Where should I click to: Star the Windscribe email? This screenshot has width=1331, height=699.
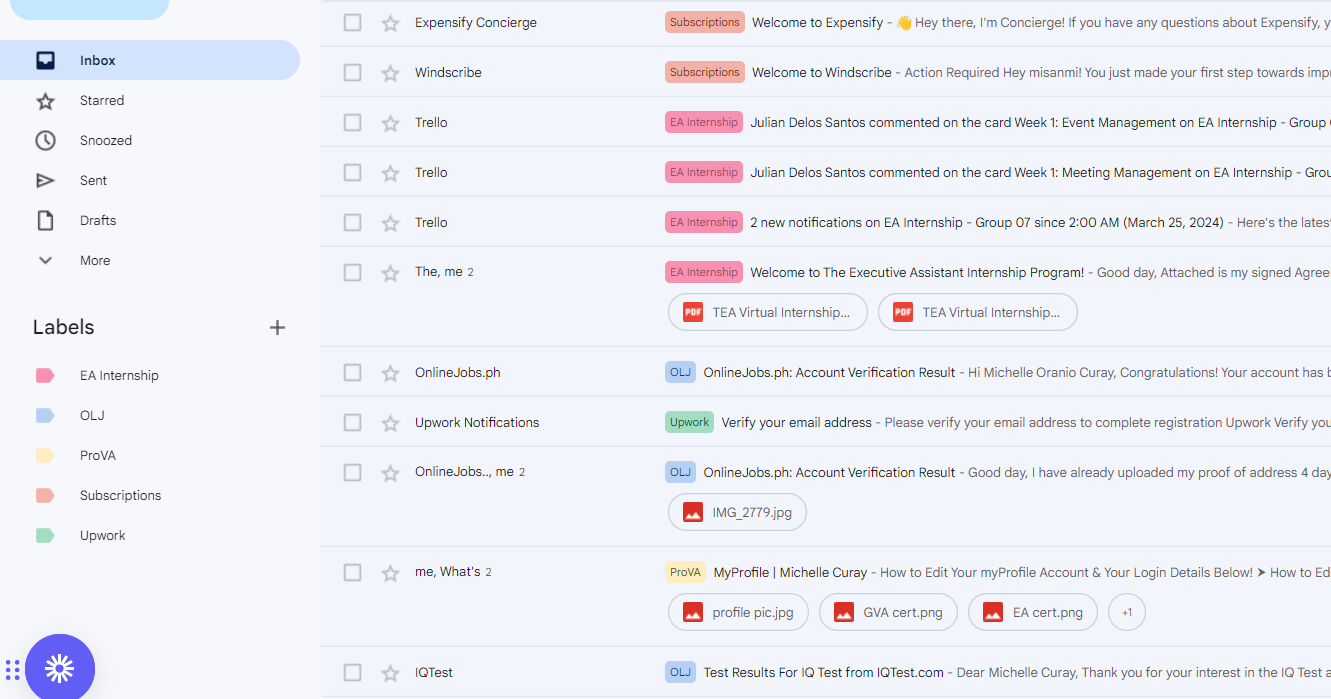(x=390, y=72)
